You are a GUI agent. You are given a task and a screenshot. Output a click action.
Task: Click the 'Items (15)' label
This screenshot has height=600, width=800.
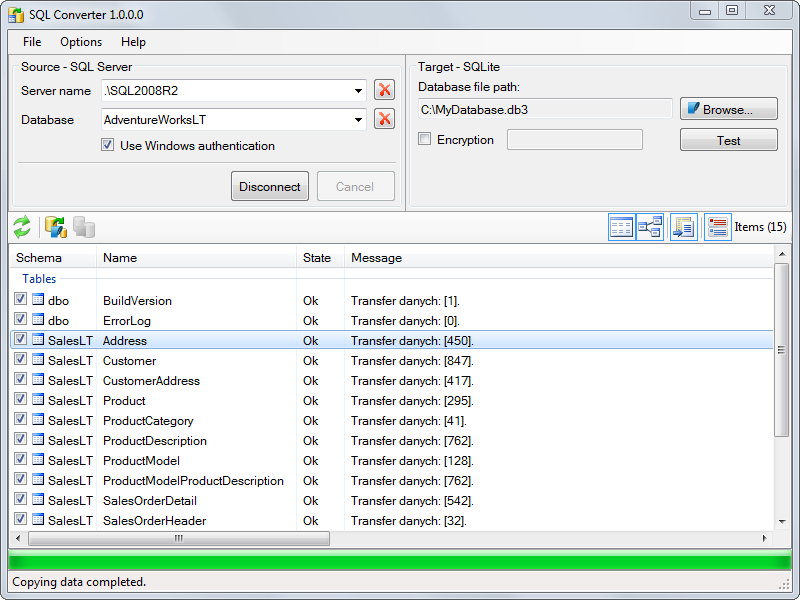[760, 227]
